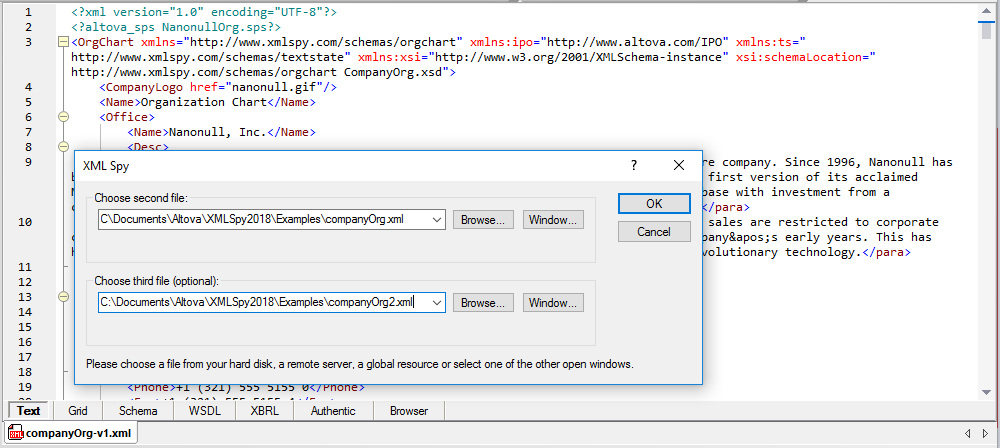Switch to Schema view tab
This screenshot has height=448, width=1000.
pyautogui.click(x=138, y=411)
